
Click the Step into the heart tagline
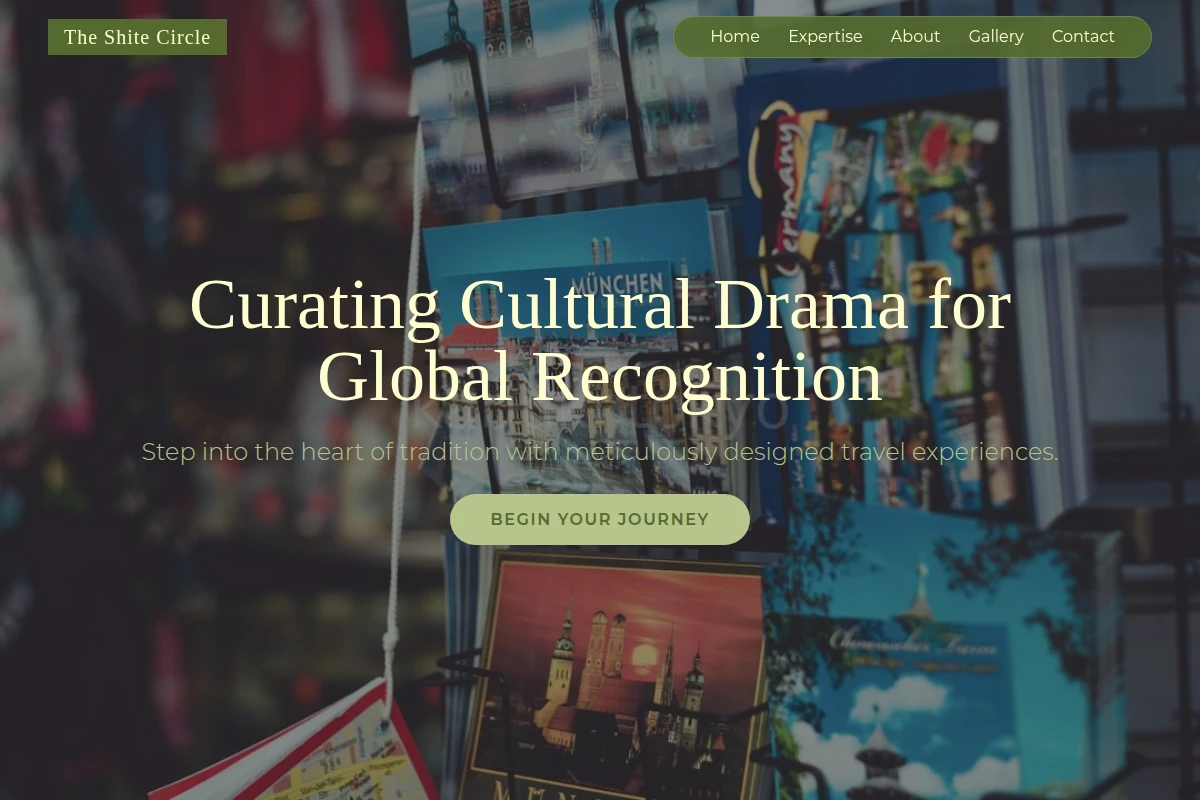point(600,452)
